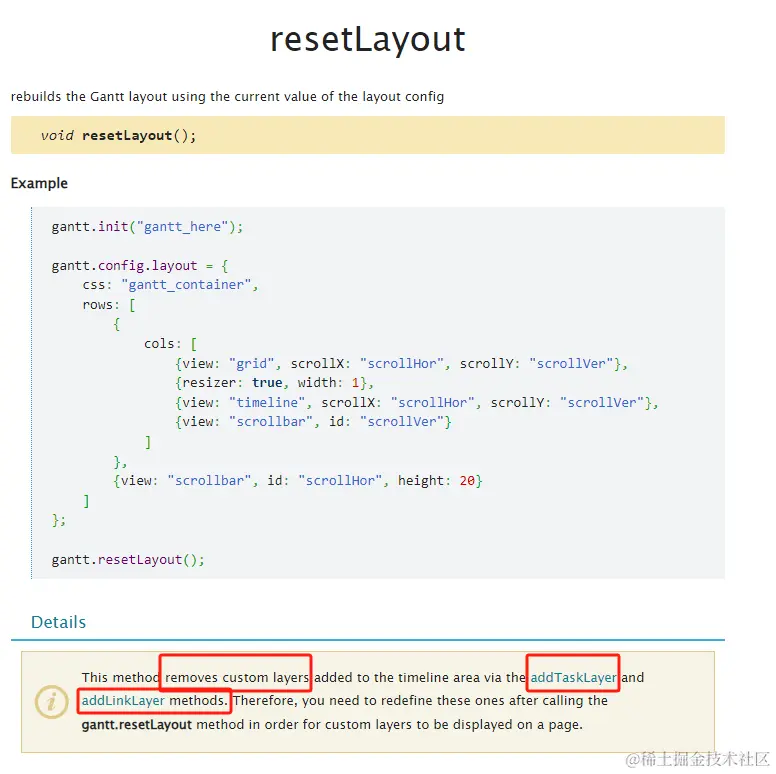The image size is (776, 774).
Task: Click the view: "grid" code line
Action: tap(401, 363)
